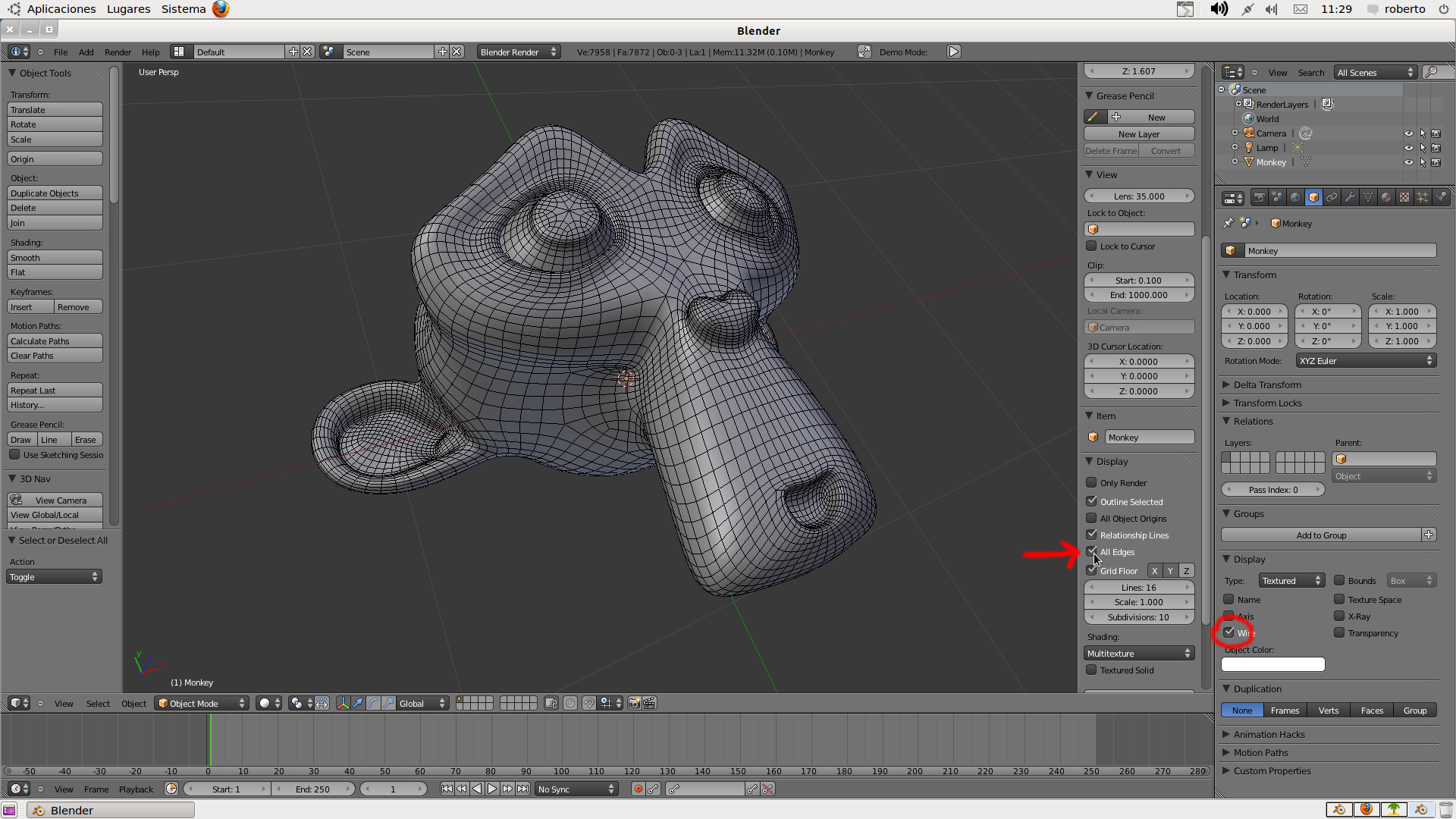The height and width of the screenshot is (819, 1456).
Task: Open the Render menu
Action: 118,52
